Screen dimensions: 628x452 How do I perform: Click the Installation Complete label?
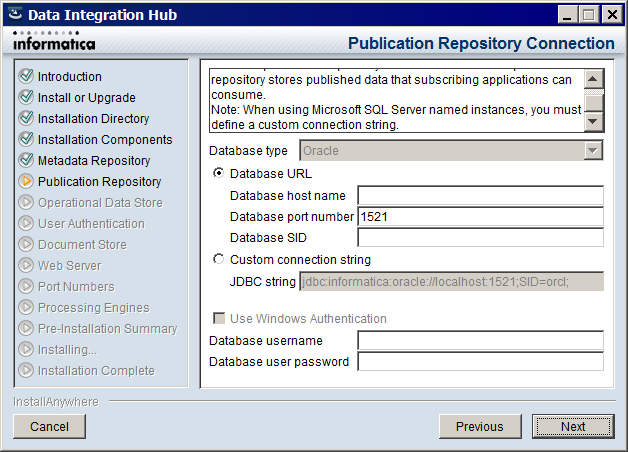96,371
